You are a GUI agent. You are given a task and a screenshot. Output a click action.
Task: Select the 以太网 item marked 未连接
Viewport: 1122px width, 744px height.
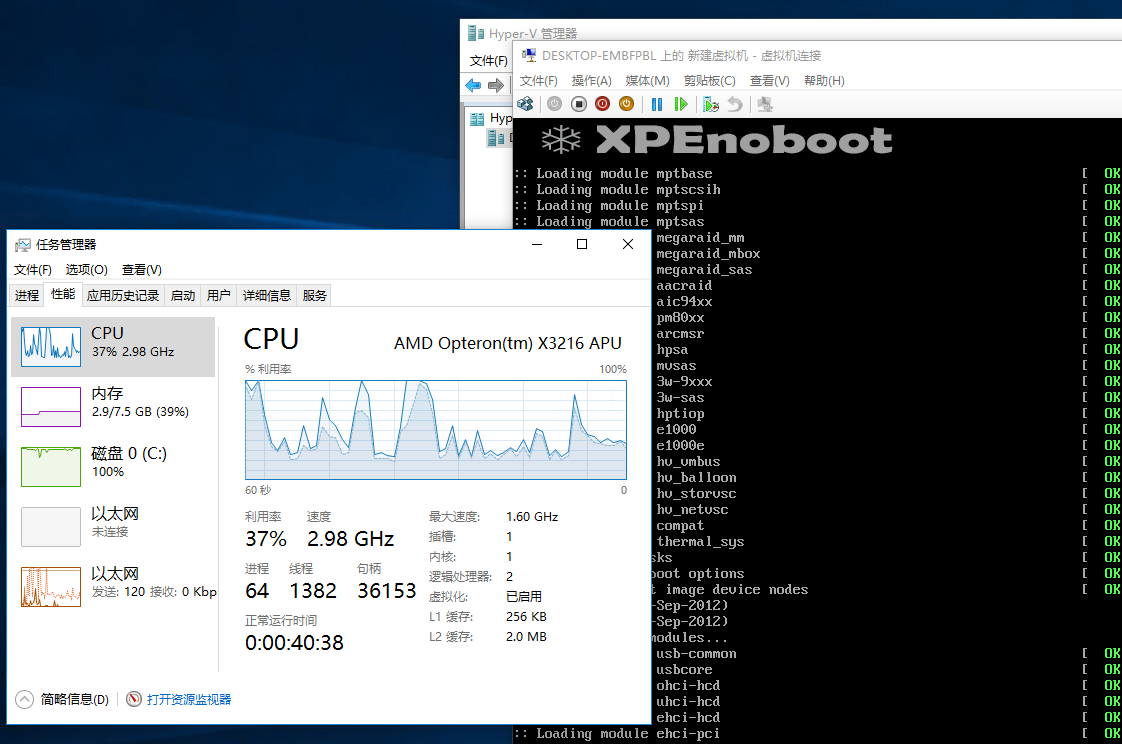pos(113,527)
